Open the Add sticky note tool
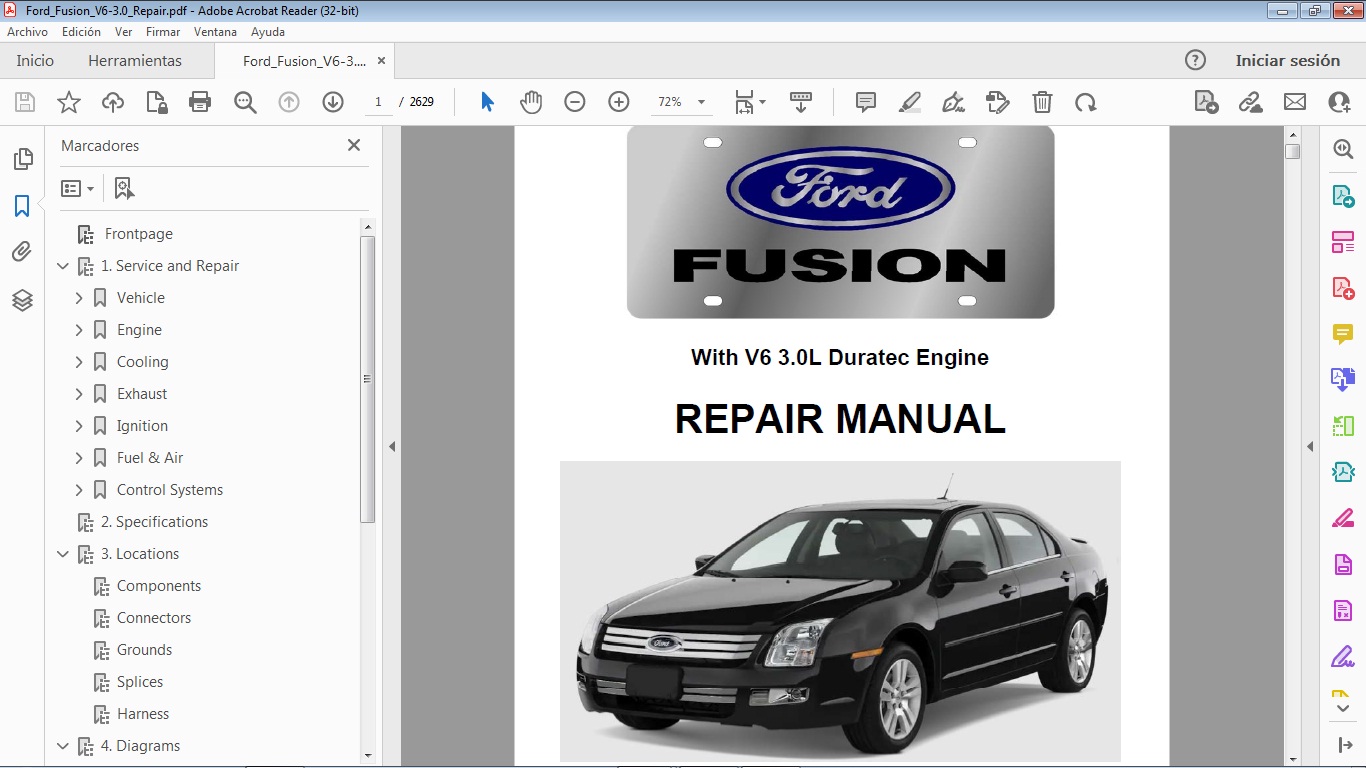 click(864, 101)
